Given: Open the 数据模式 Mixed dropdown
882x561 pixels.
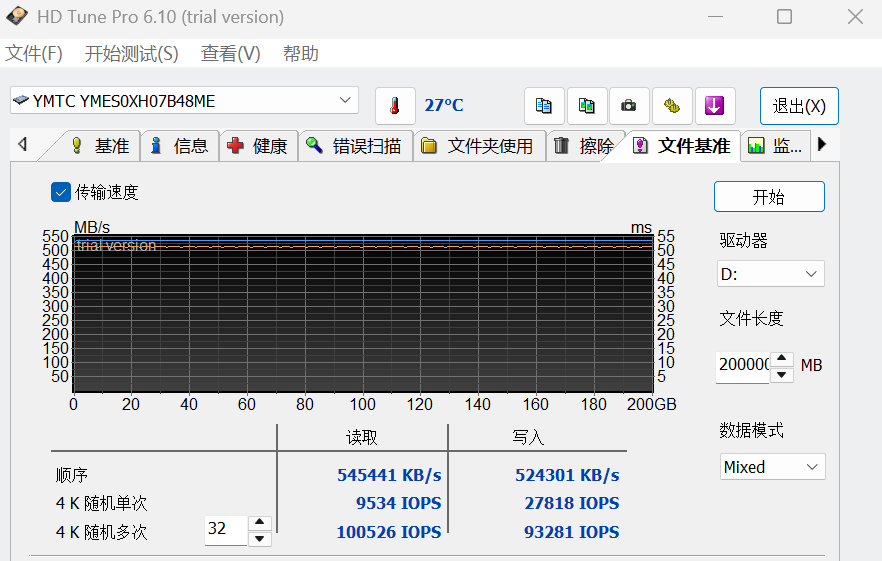Looking at the screenshot, I should point(772,467).
